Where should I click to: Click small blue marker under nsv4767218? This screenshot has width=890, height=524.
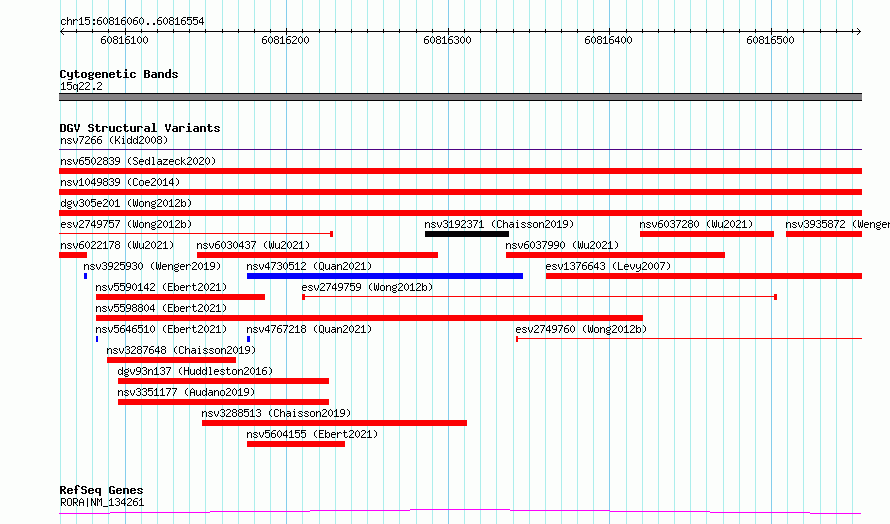click(249, 339)
